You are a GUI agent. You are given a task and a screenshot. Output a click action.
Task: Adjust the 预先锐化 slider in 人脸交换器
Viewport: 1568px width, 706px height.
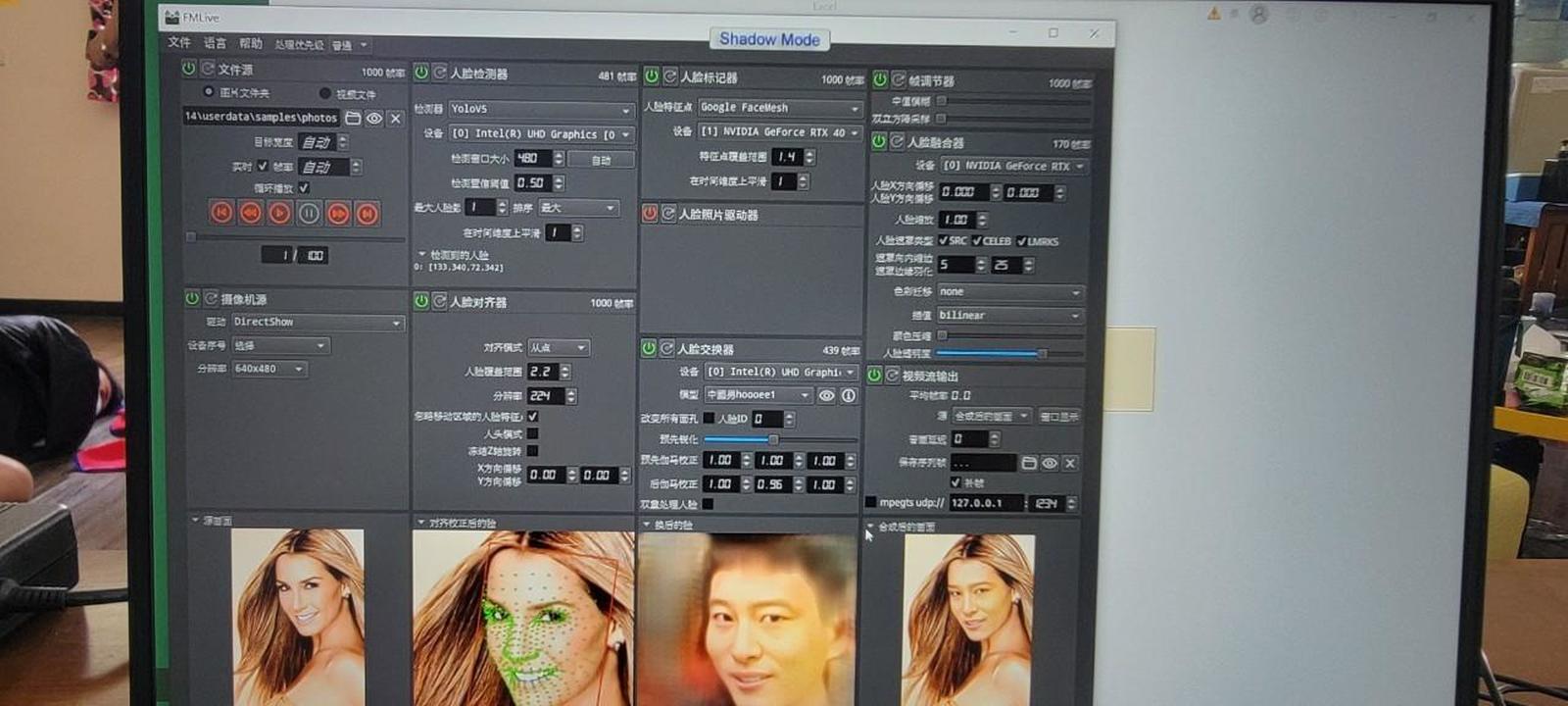pyautogui.click(x=773, y=439)
